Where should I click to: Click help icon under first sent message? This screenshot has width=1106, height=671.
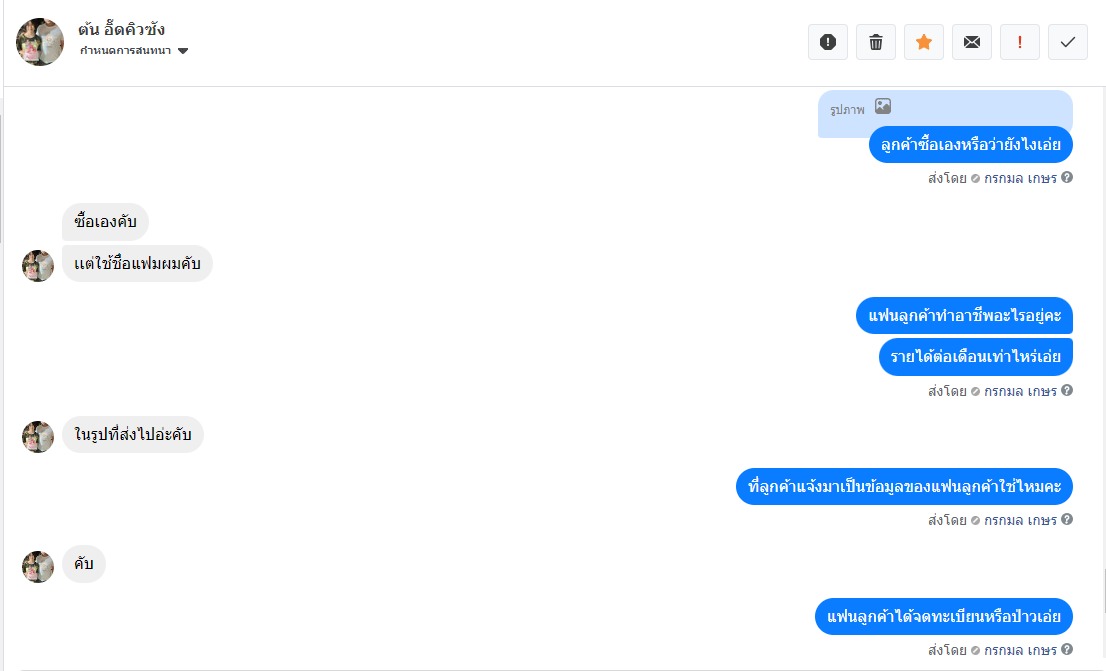[1066, 178]
